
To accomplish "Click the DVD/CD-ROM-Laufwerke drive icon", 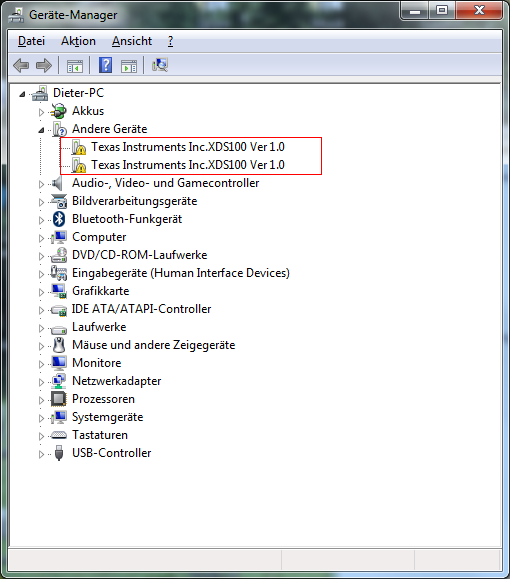I will (x=59, y=255).
